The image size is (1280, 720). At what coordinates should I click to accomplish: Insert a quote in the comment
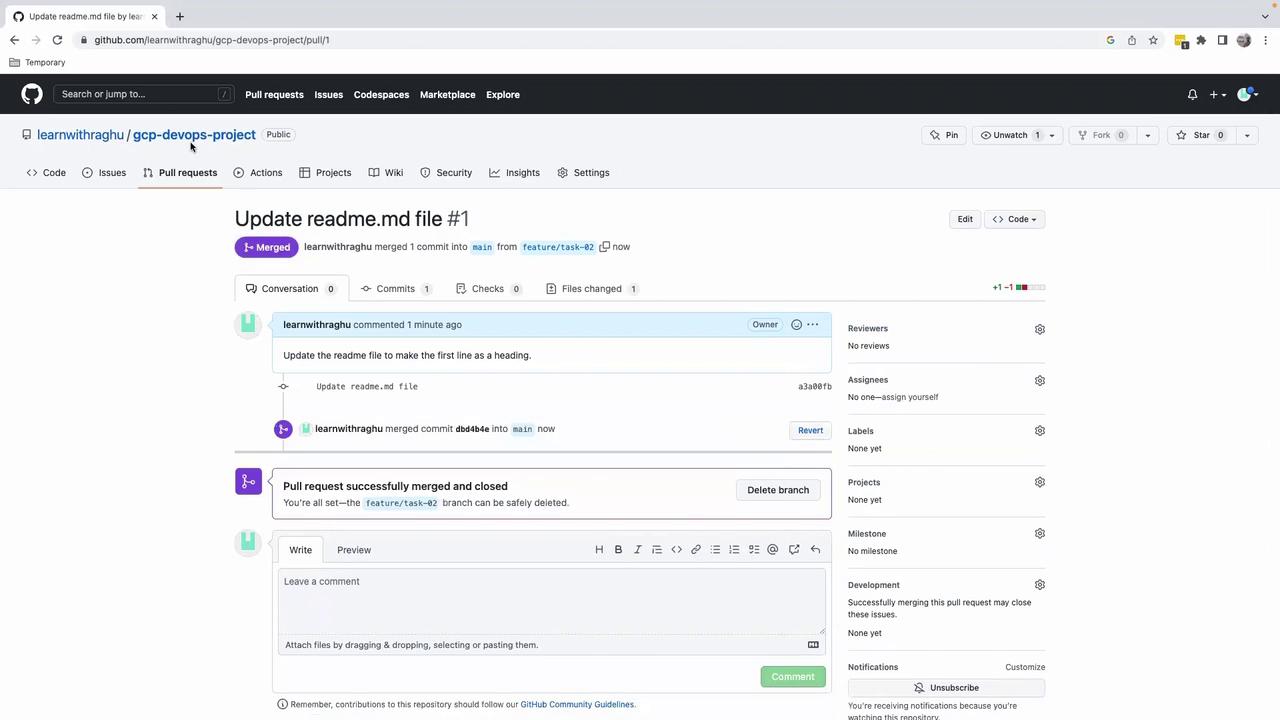(x=657, y=549)
